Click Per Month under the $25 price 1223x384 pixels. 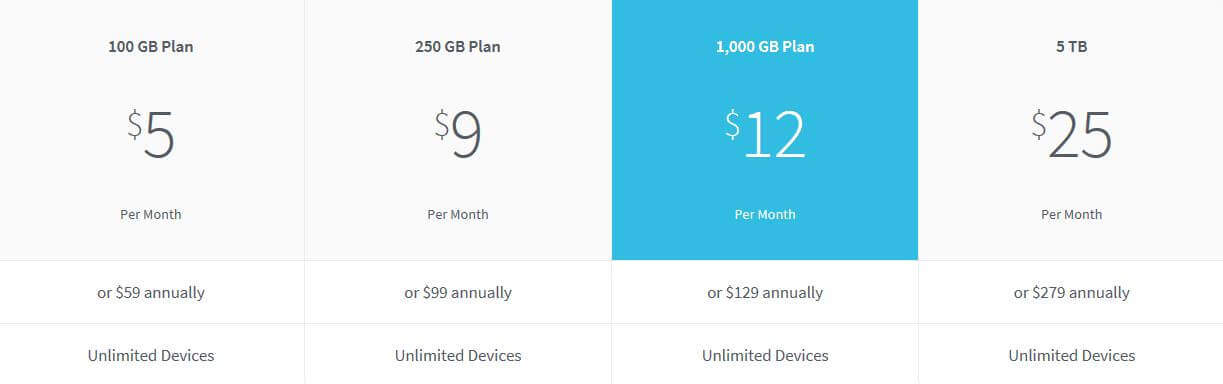(x=1072, y=214)
